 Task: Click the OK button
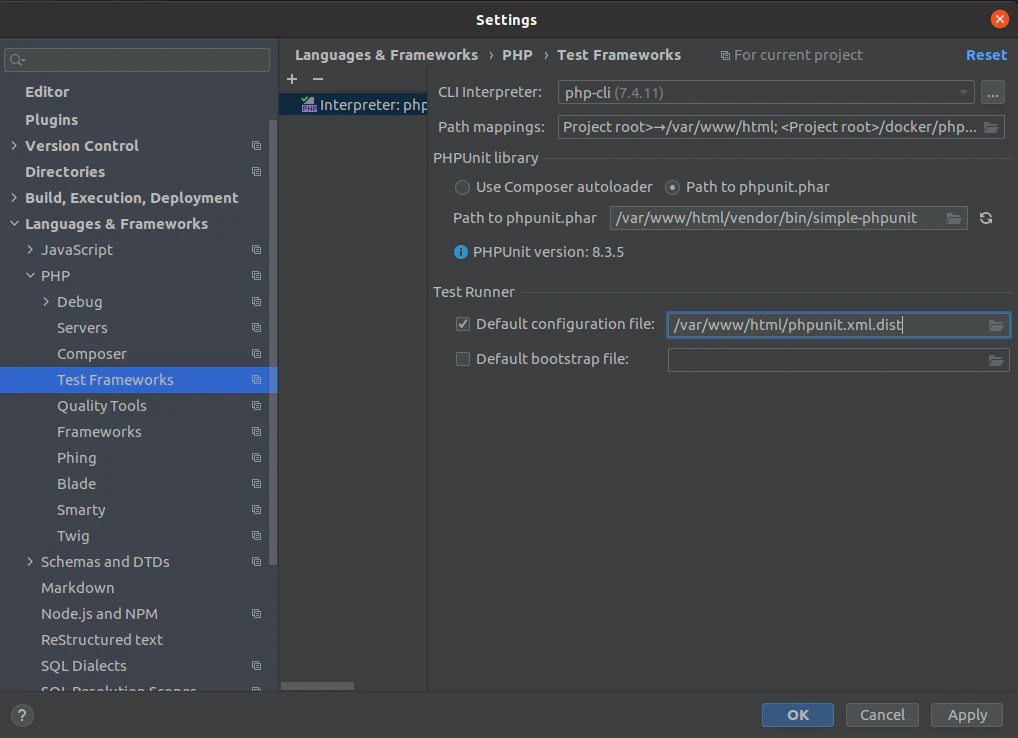click(797, 715)
